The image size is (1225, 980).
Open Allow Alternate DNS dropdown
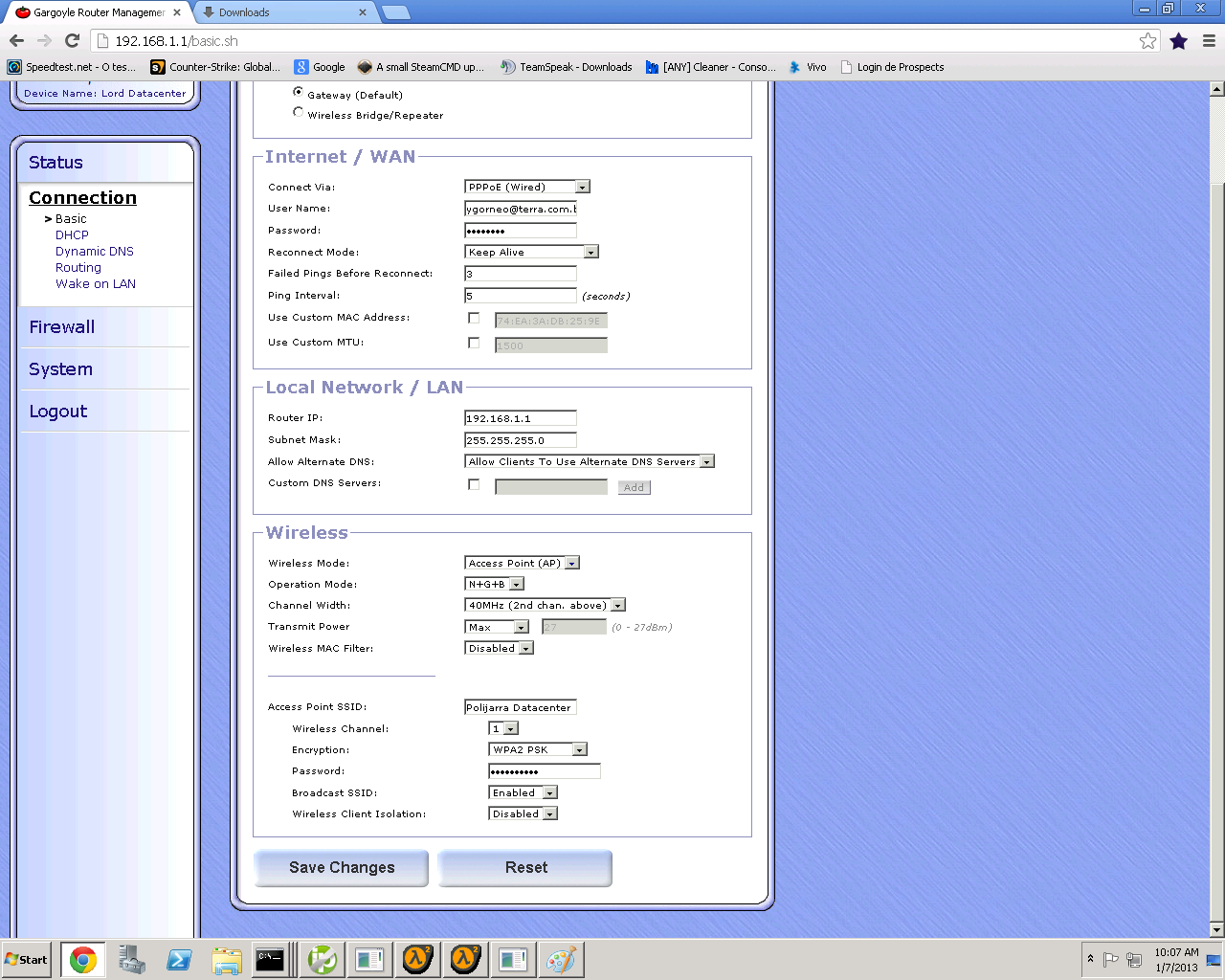590,461
